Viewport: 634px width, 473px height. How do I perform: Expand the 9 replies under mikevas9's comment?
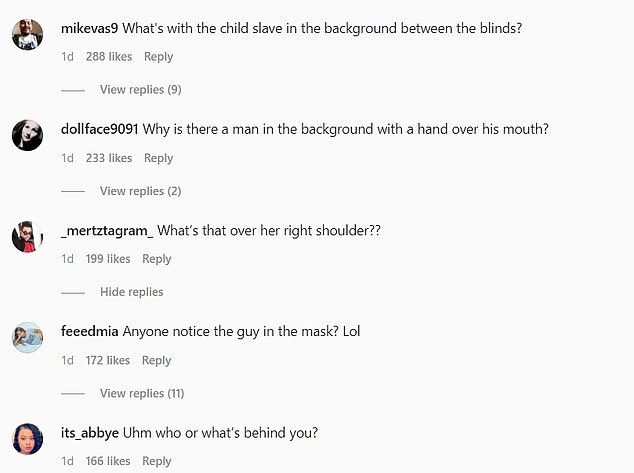pos(140,90)
